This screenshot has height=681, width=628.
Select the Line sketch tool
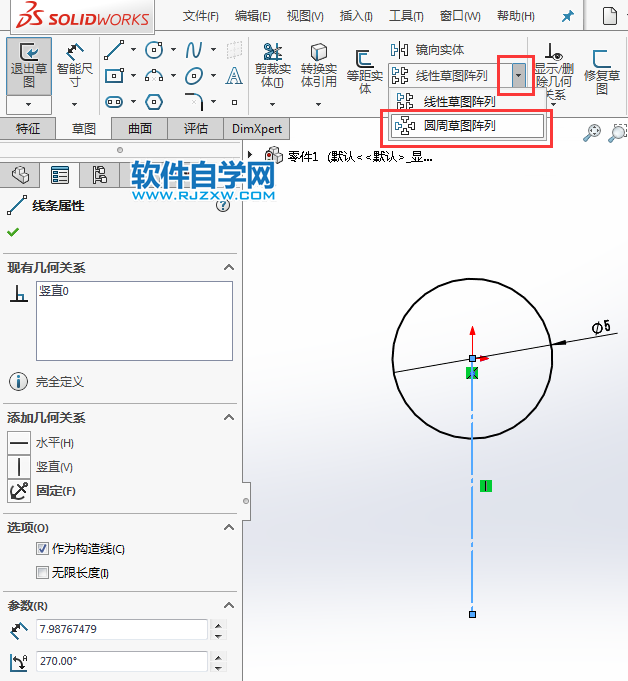click(x=114, y=50)
